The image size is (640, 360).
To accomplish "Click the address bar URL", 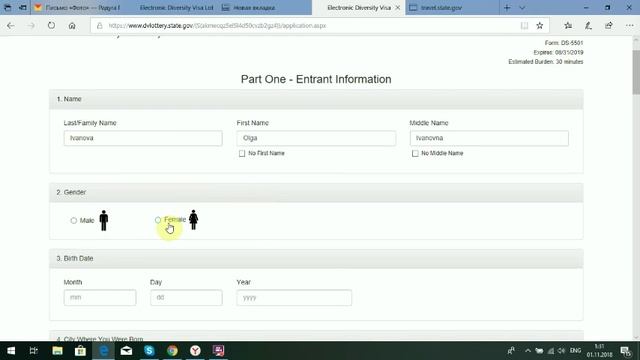I will (x=217, y=26).
